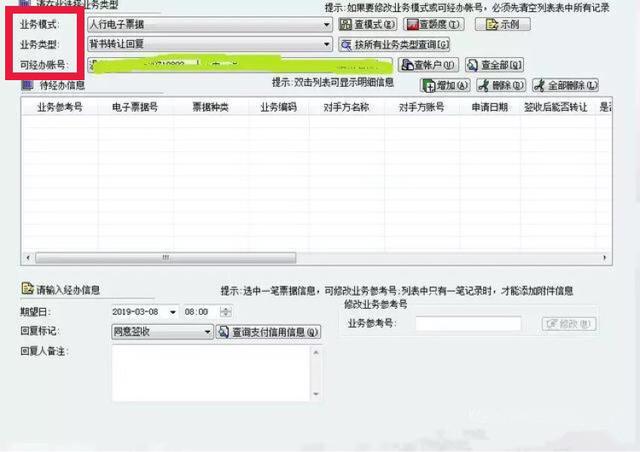The width and height of the screenshot is (640, 452).
Task: Click the 业务编码 column header
Action: point(279,107)
